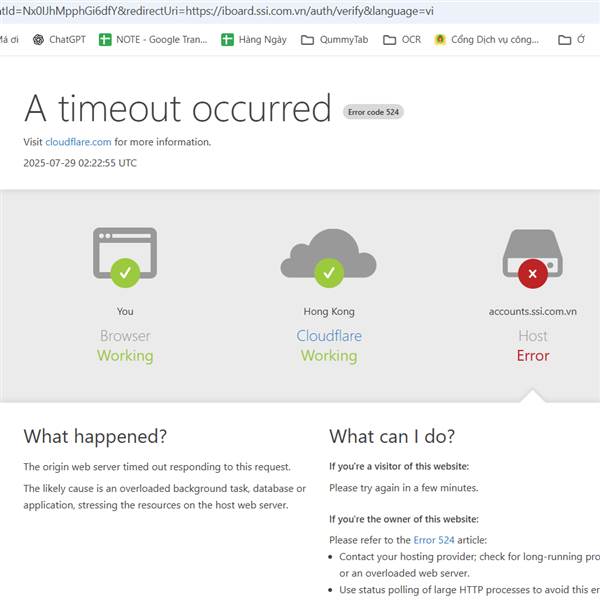Open NOTE - Google Tran... bookmark

(x=153, y=39)
